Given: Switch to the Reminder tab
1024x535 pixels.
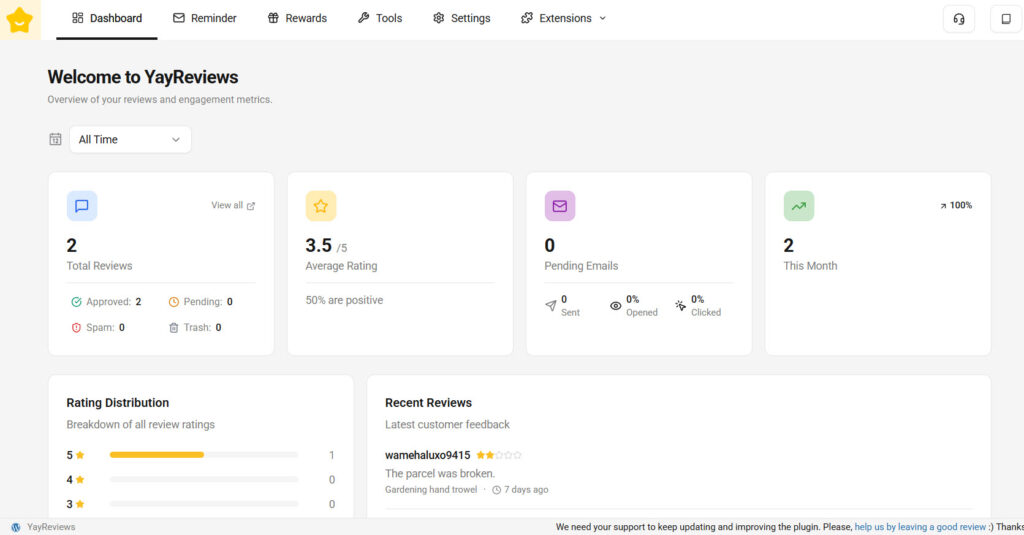Looking at the screenshot, I should tap(204, 18).
